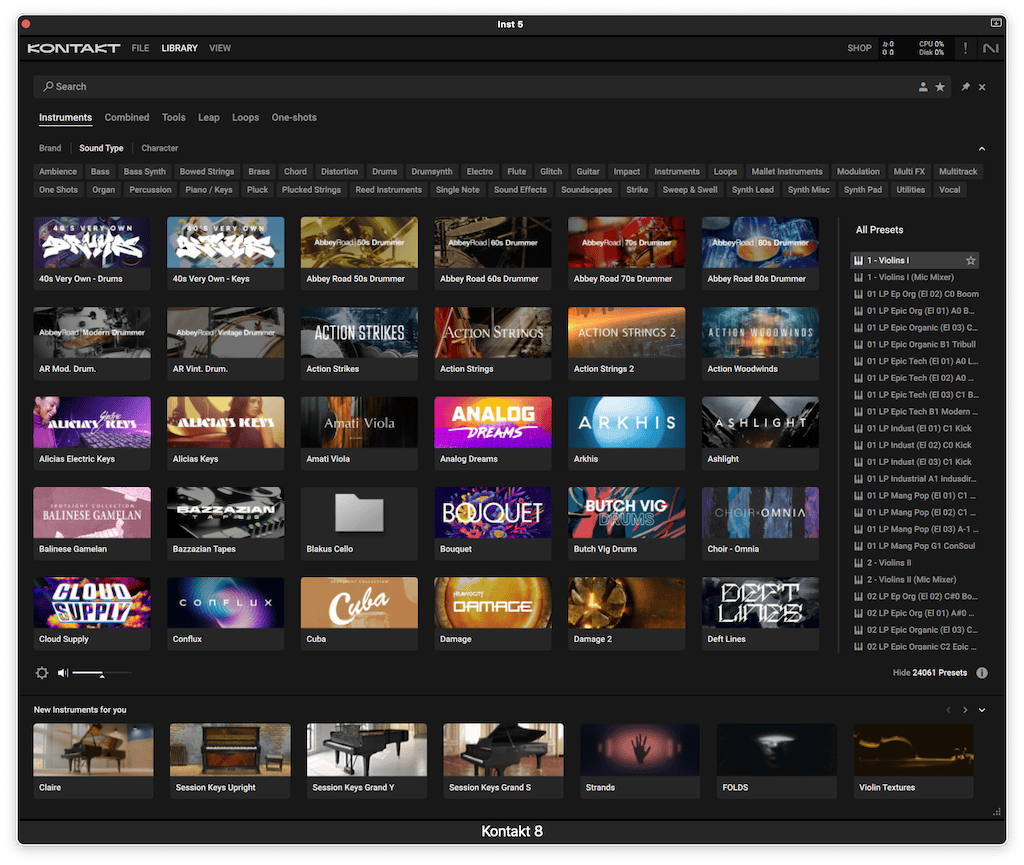Click the user content filter icon
1024x865 pixels.
point(923,87)
